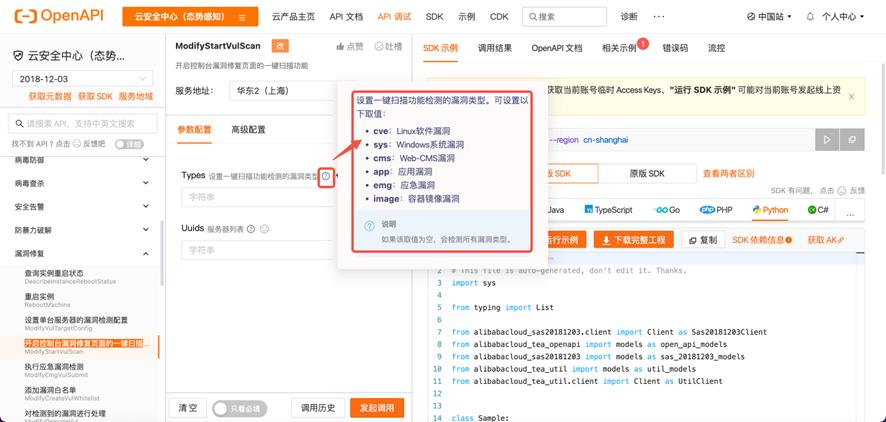Click the C# language icon
Image resolution: width=886 pixels, height=422 pixels.
point(811,210)
